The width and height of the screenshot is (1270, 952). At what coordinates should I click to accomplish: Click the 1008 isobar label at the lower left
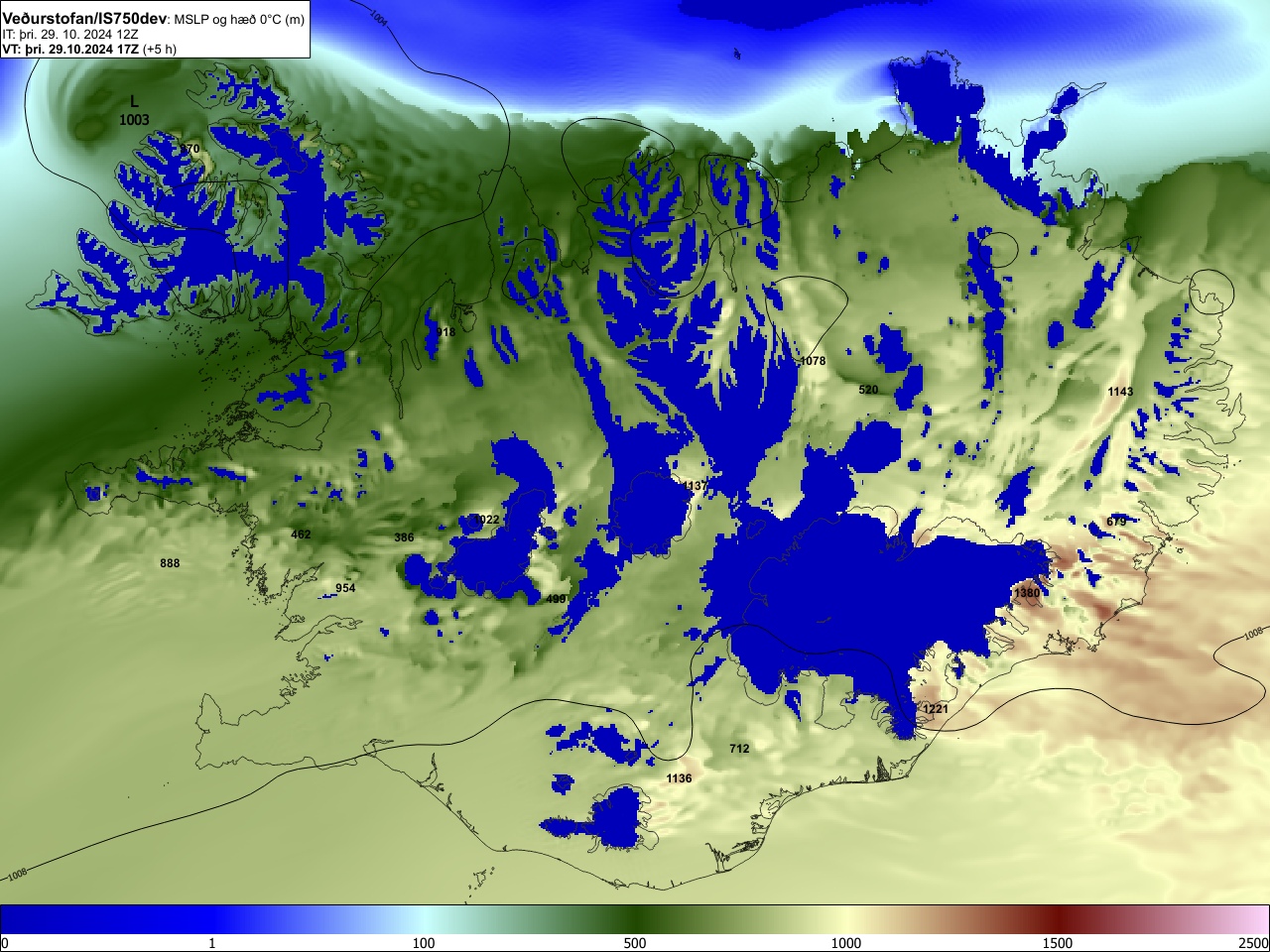point(17,875)
